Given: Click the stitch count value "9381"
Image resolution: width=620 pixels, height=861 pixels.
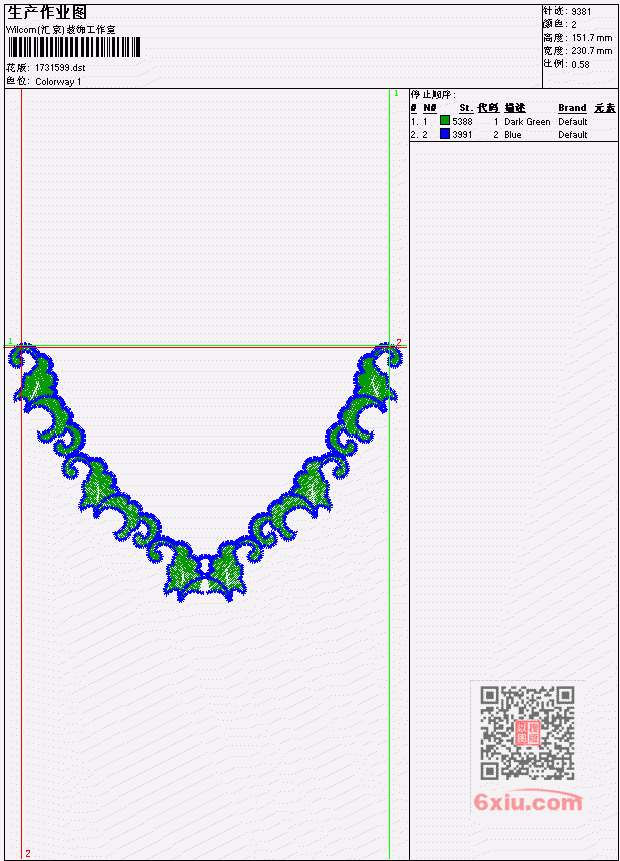Looking at the screenshot, I should click(x=581, y=12).
